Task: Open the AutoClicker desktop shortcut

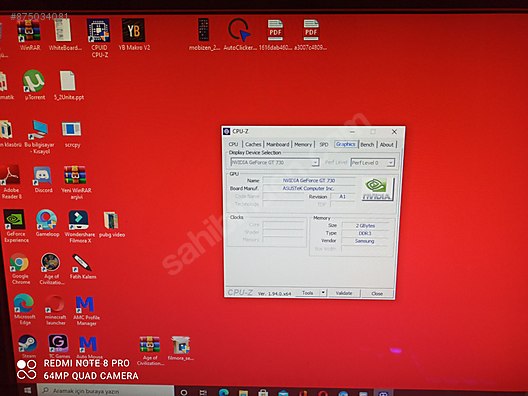Action: click(x=240, y=34)
